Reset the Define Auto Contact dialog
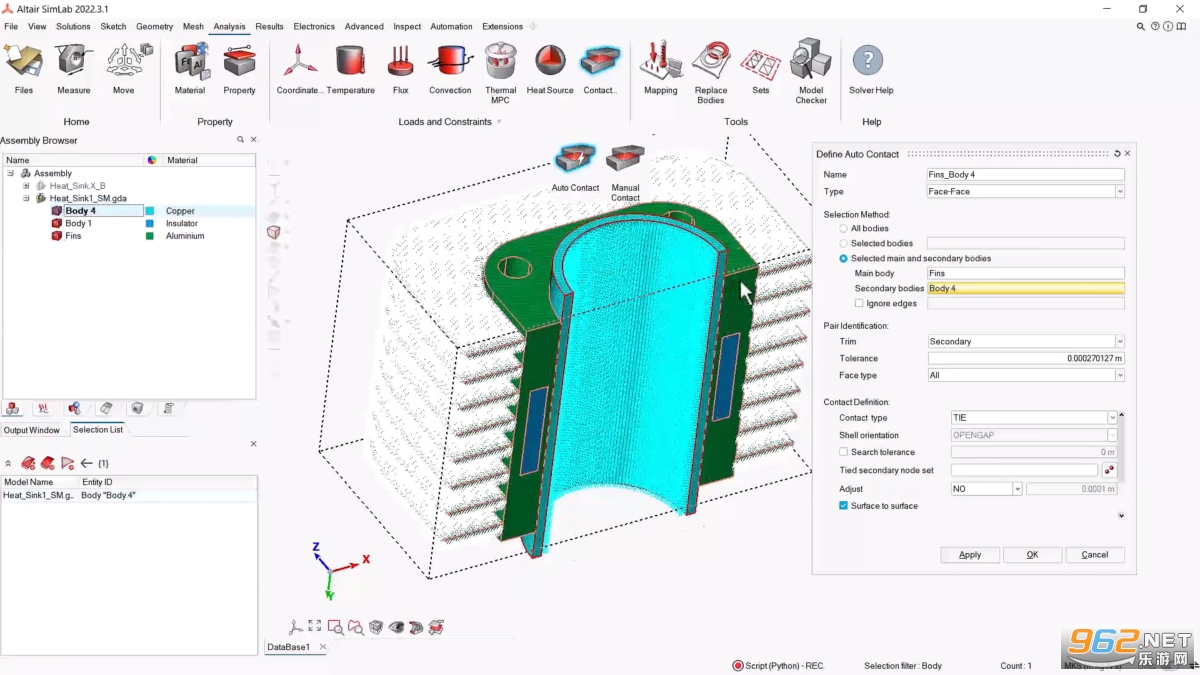This screenshot has width=1200, height=675. 1117,154
